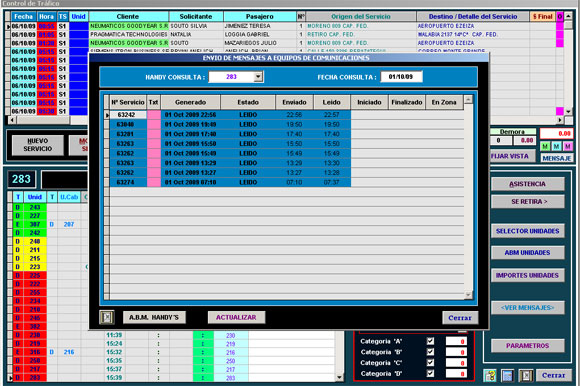Click the exit door icon beside A.B.M. HANDY'S
Screen dimensions: 580x386
click(x=107, y=317)
